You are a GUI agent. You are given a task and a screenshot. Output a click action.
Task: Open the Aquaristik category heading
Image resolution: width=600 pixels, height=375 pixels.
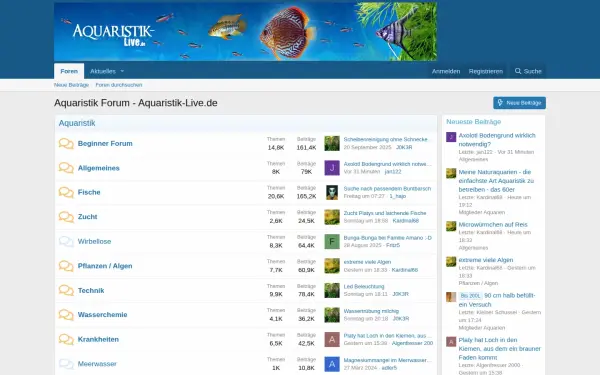click(x=77, y=123)
